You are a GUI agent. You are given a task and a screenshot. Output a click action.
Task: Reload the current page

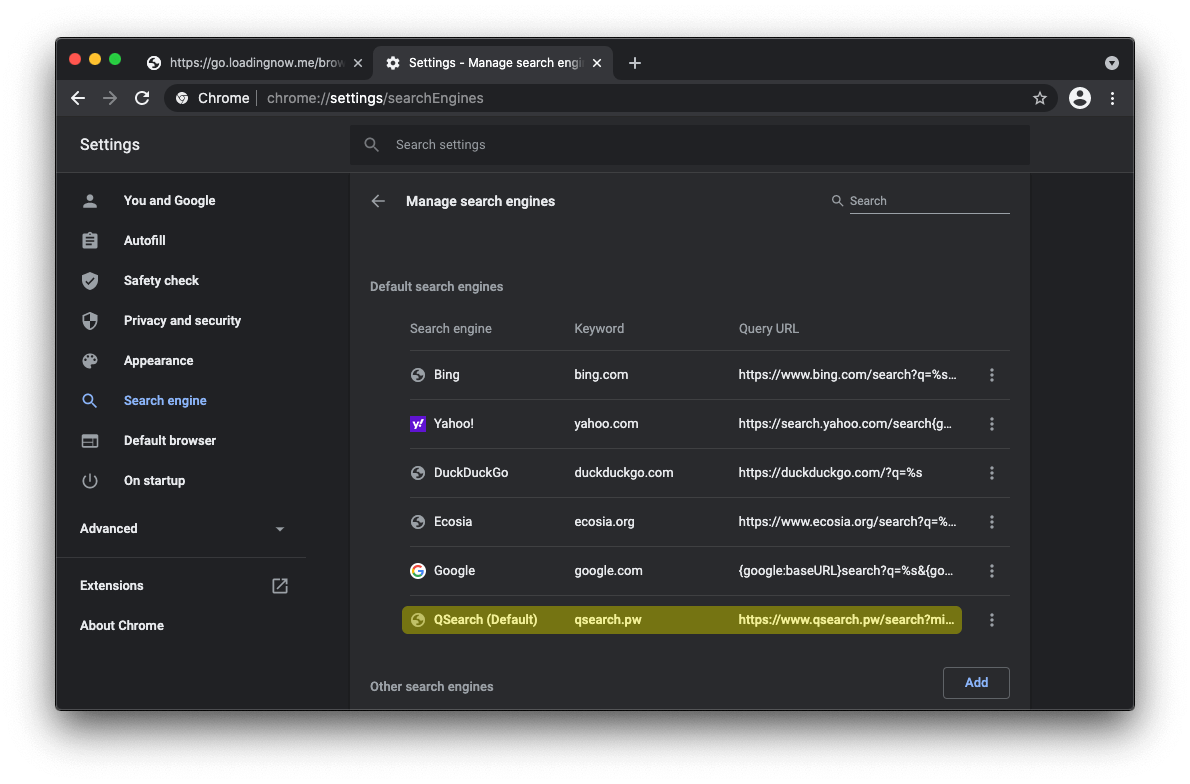tap(142, 98)
